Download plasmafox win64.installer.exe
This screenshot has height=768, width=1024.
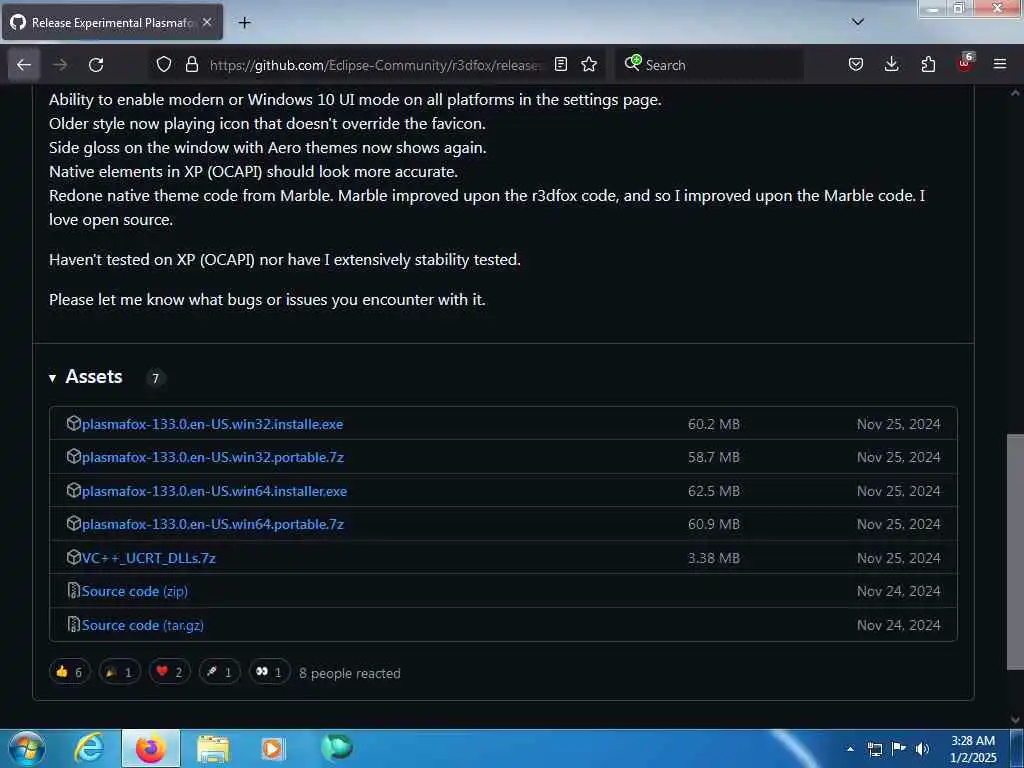pos(214,491)
